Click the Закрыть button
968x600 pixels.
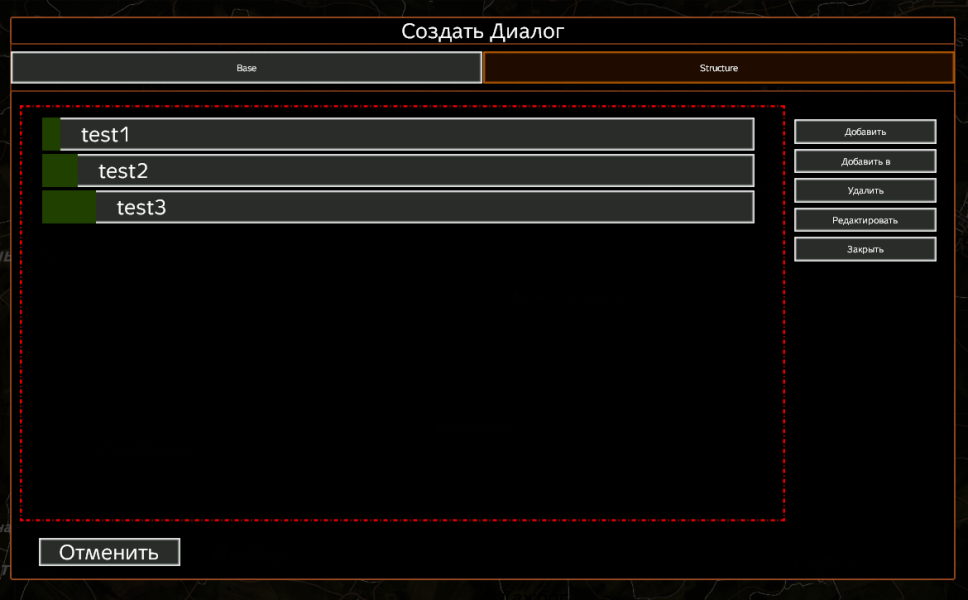click(x=865, y=249)
